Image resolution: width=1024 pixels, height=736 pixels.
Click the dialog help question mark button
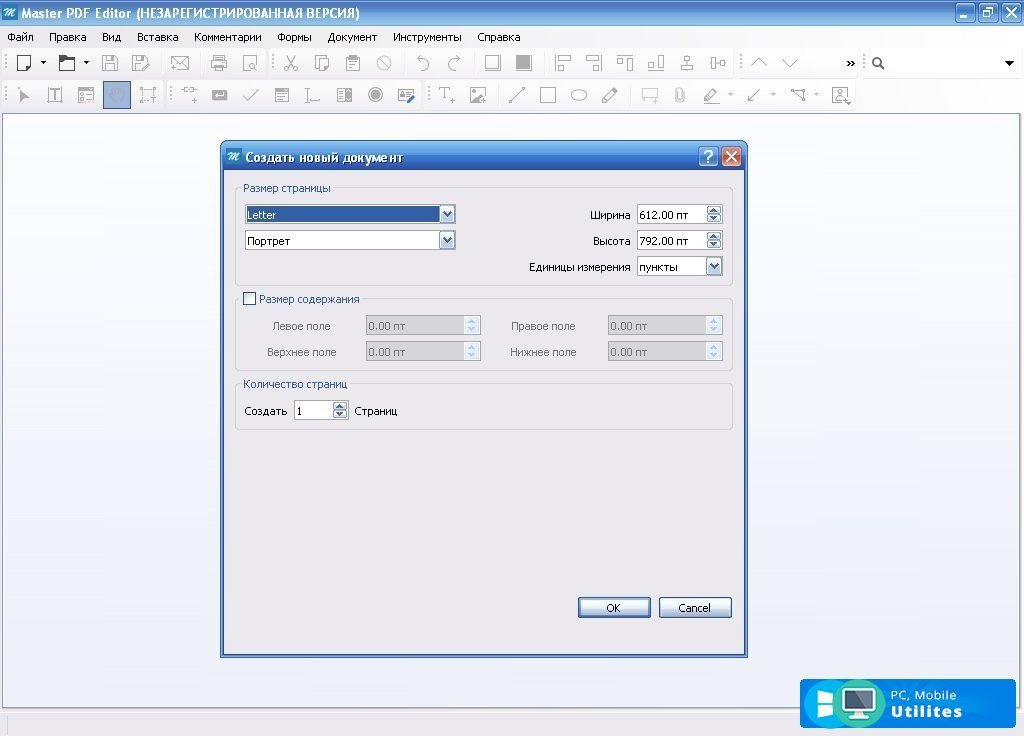[708, 157]
